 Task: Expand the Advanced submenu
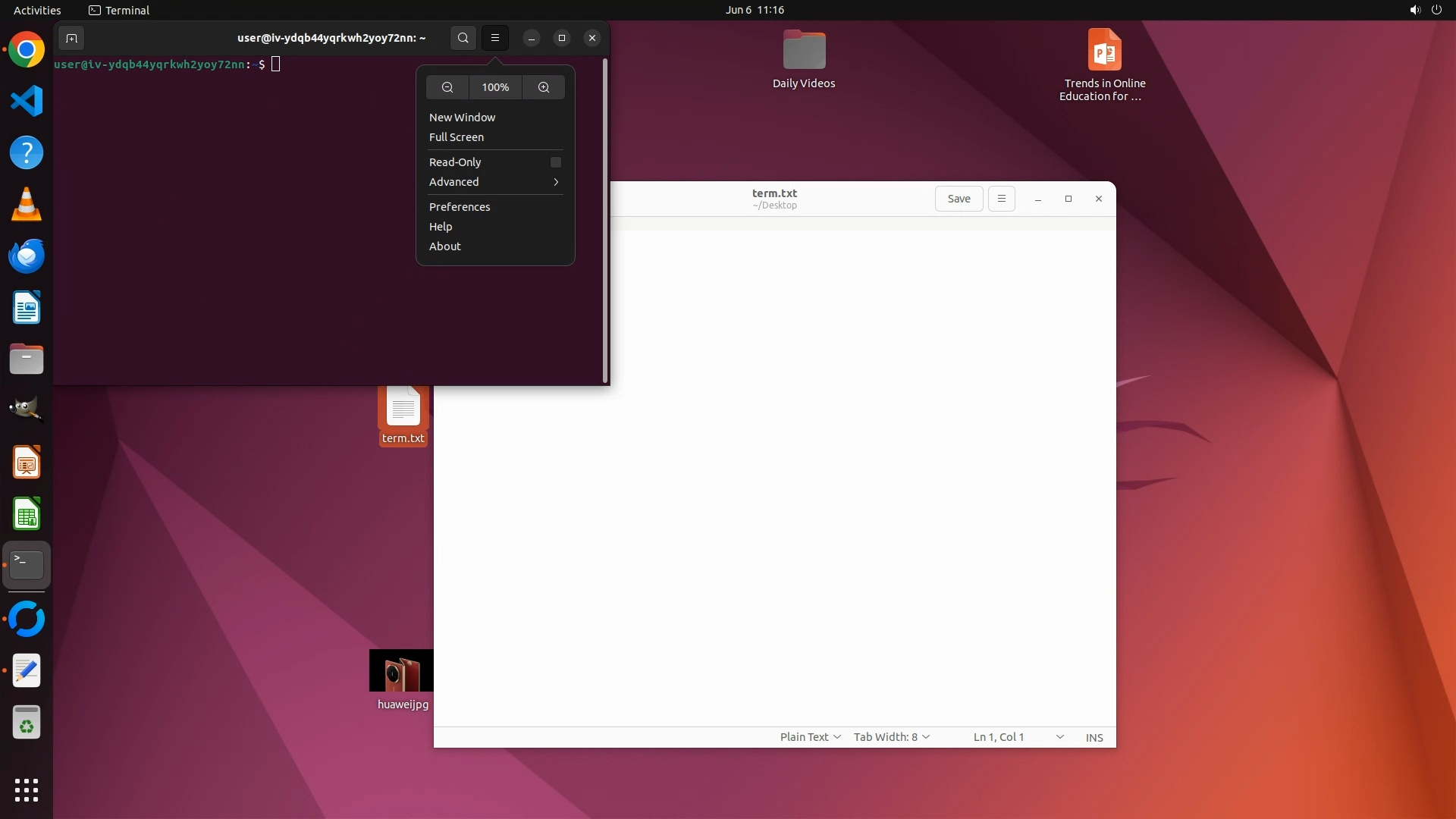pos(494,182)
